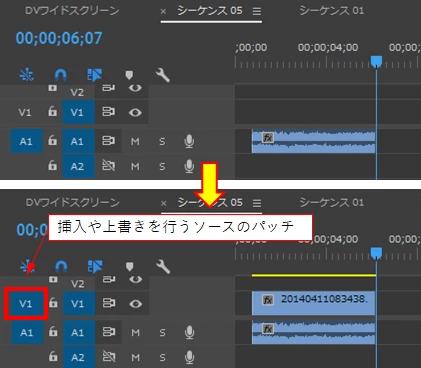
Task: Toggle A2 track lock in upper timeline
Action: coord(52,165)
